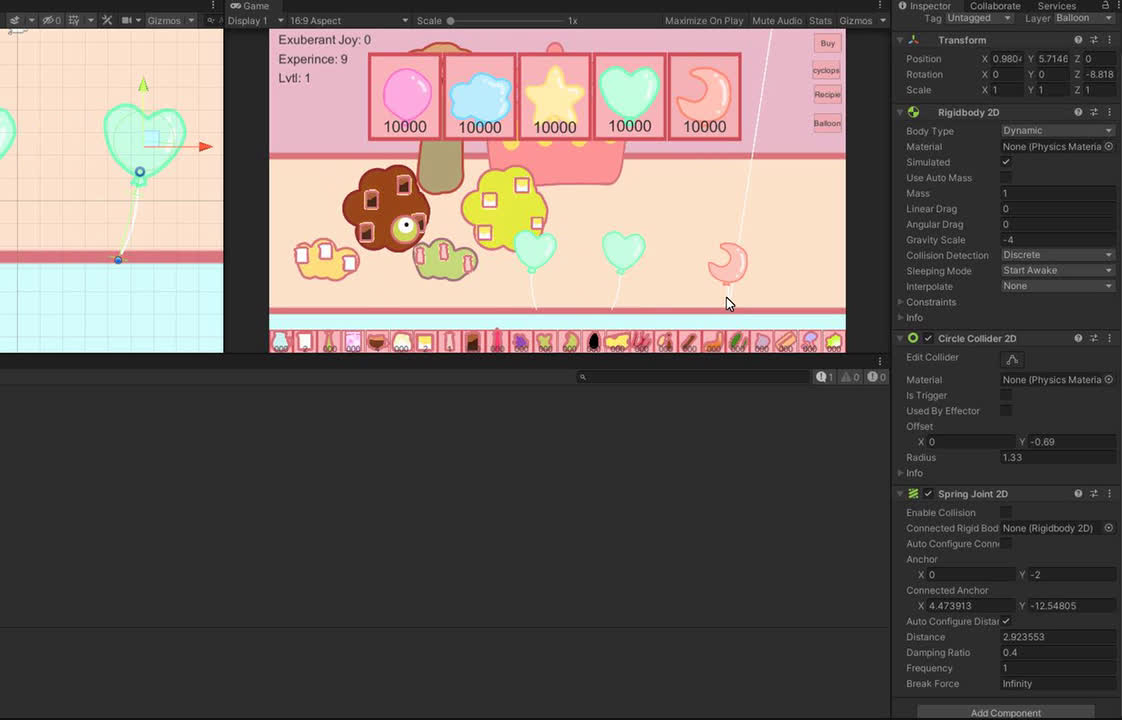Click the hidden objects eye-slash icon
Screen dimensions: 1122x720
click(x=51, y=21)
